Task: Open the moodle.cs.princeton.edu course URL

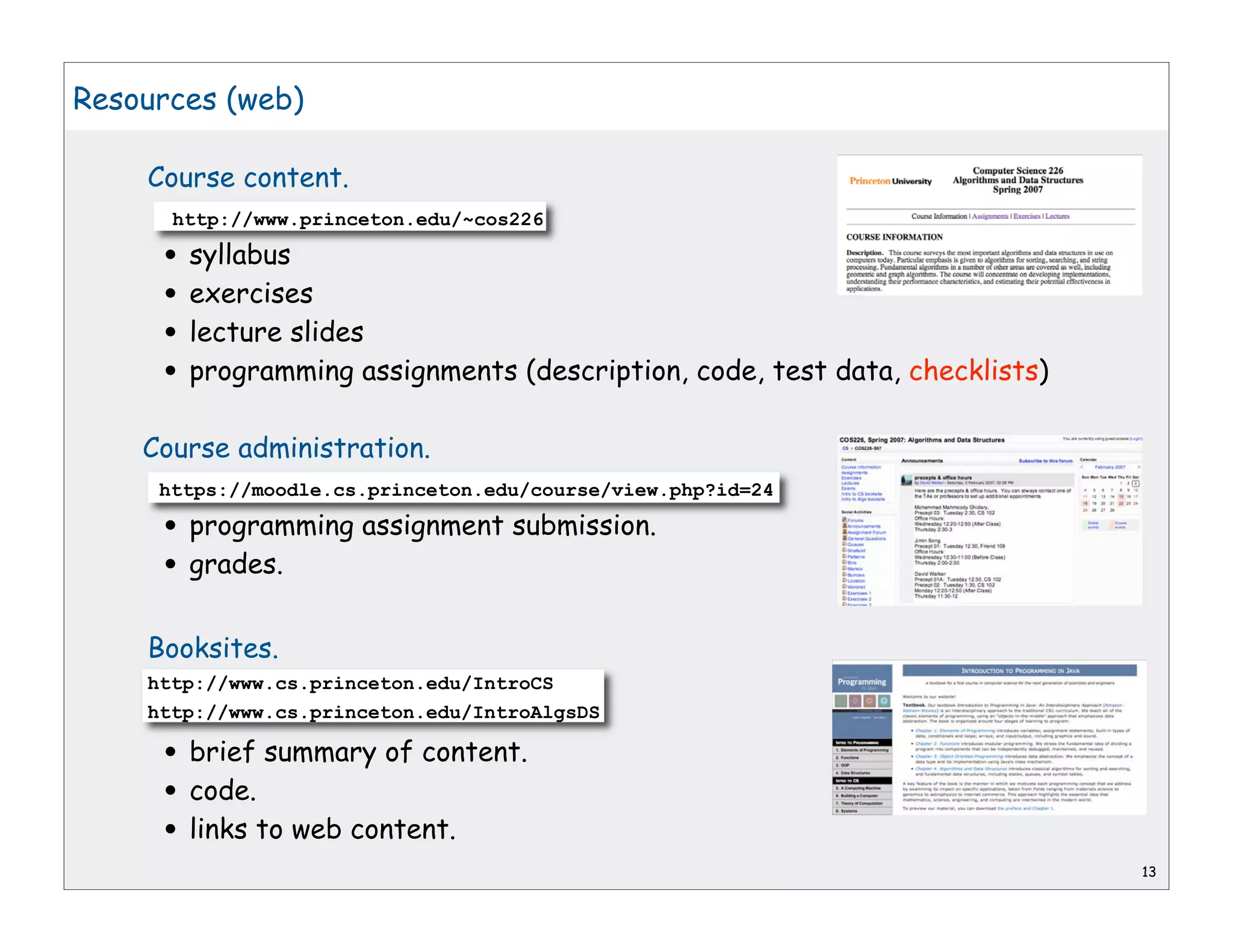Action: (465, 490)
